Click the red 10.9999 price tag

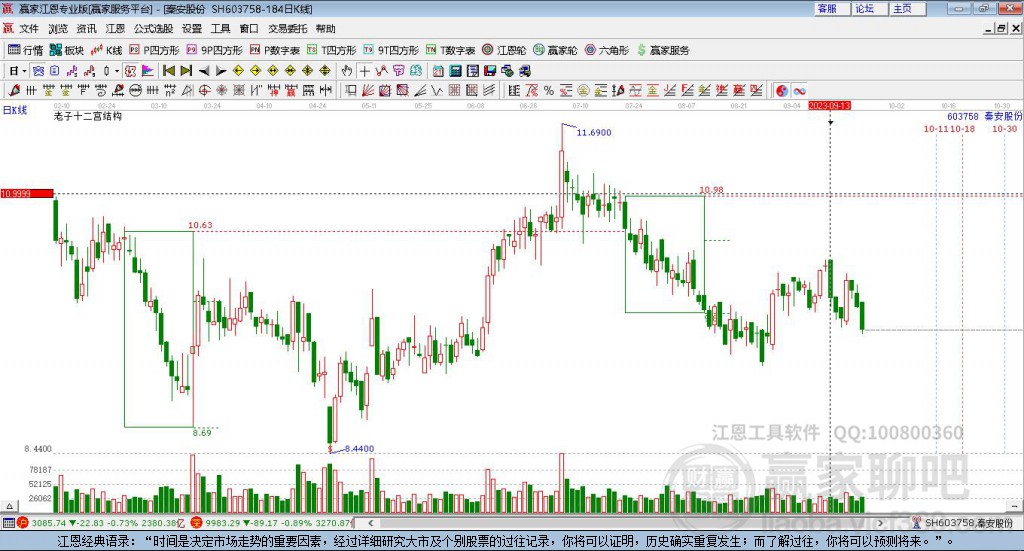coord(27,193)
